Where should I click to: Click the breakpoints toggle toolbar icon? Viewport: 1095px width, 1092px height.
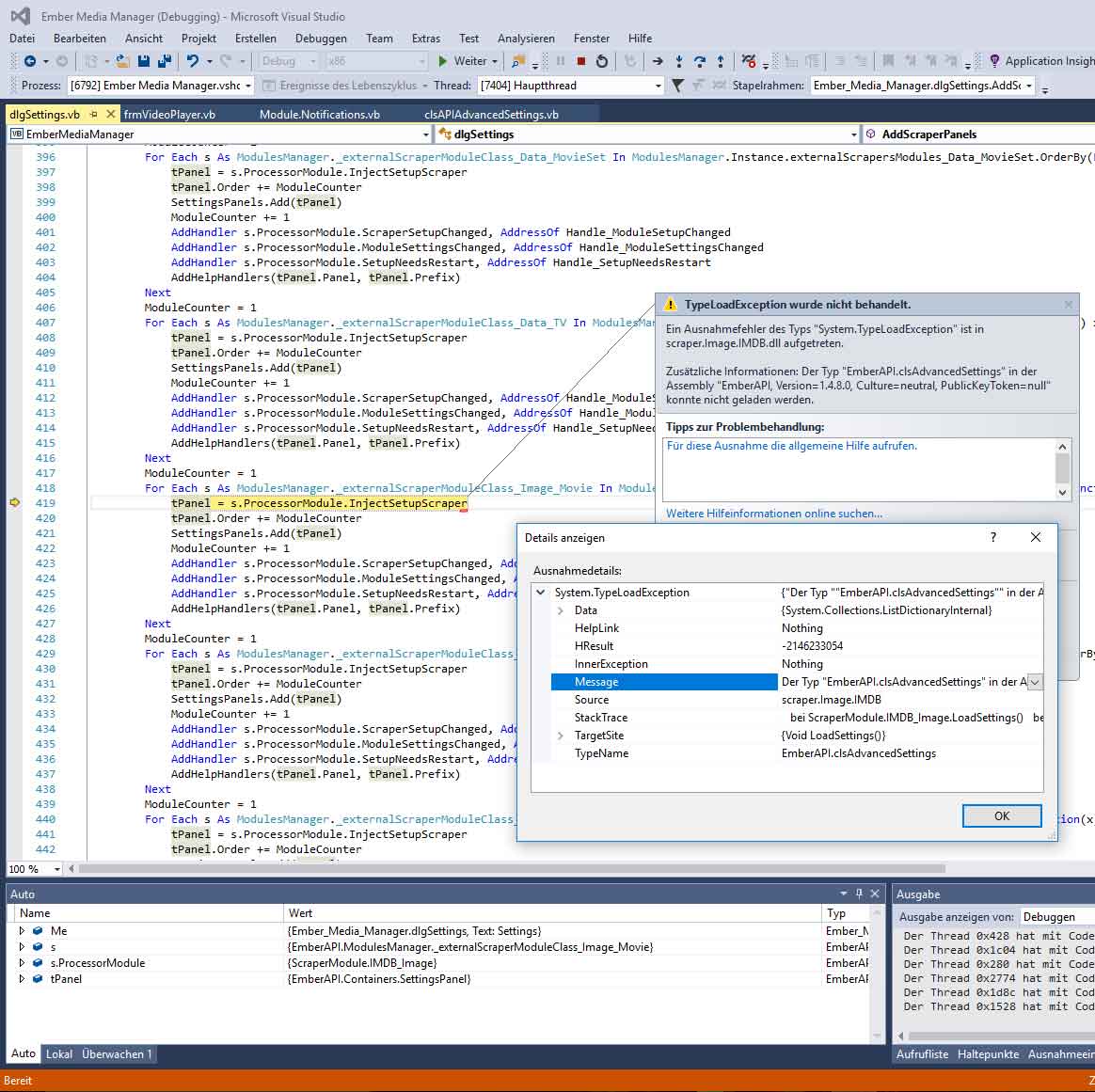749,61
